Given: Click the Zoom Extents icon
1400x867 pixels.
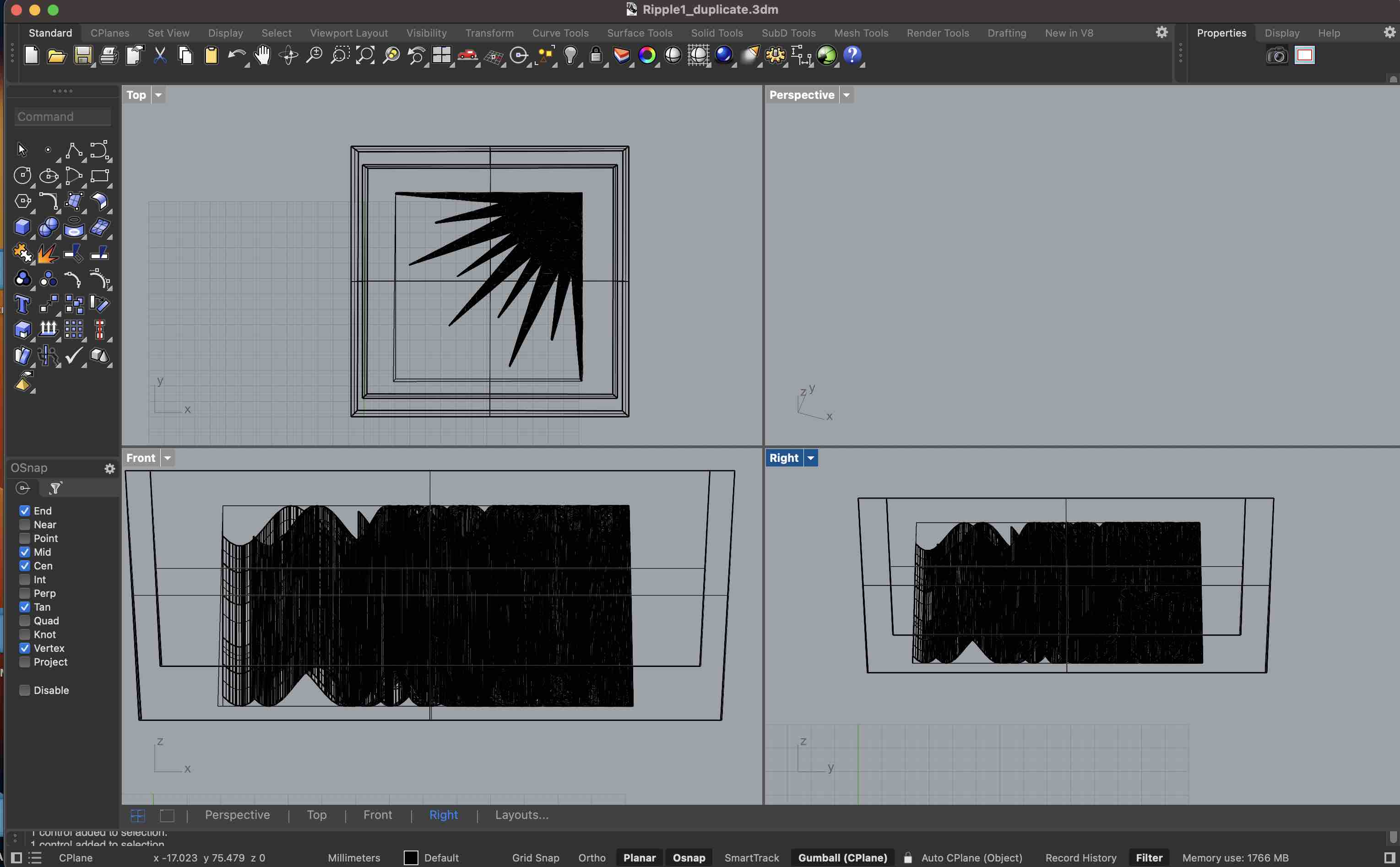Looking at the screenshot, I should tap(365, 56).
